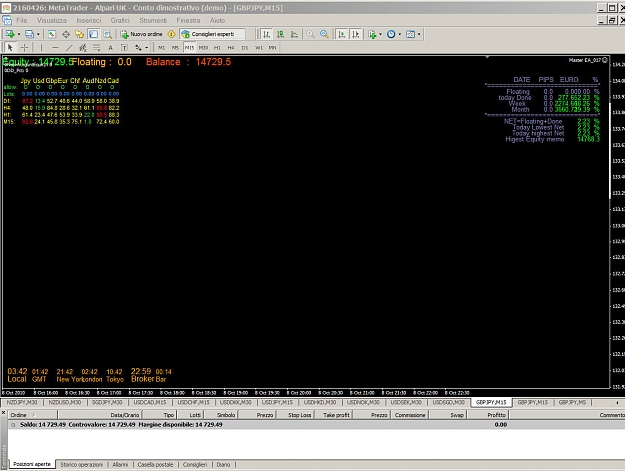Close the terminal panel with X
Image resolution: width=625 pixels, height=471 pixels.
[4, 413]
